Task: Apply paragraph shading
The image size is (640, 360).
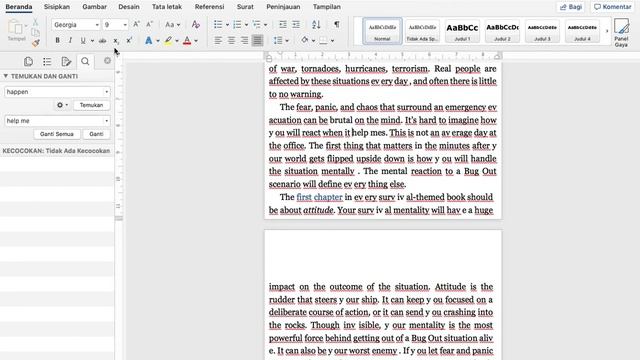Action: [x=304, y=40]
